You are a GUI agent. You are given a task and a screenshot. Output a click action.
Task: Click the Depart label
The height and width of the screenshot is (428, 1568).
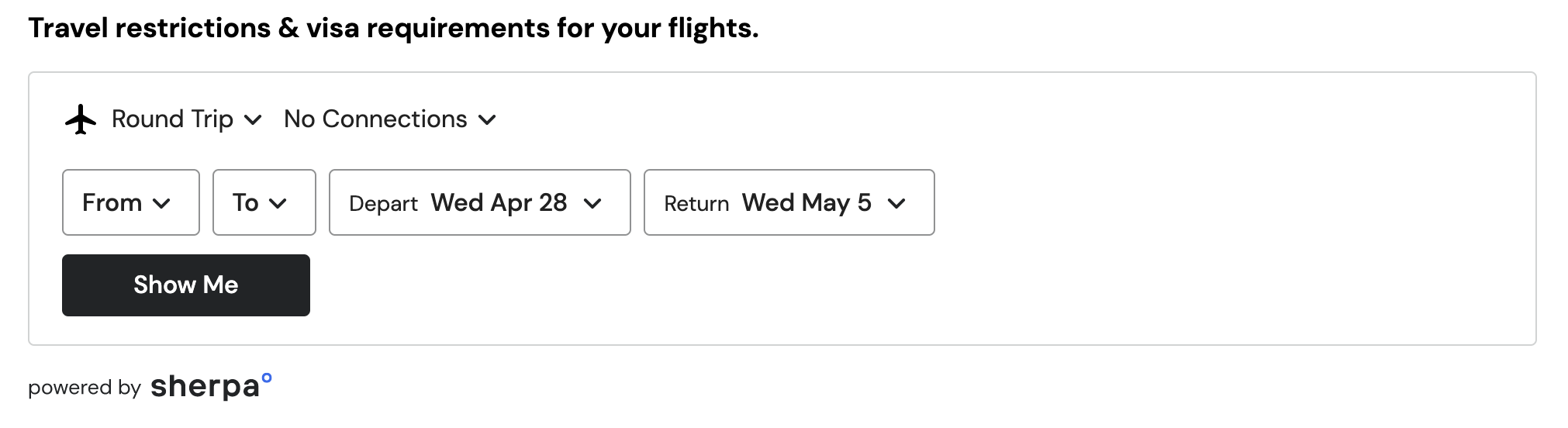383,204
